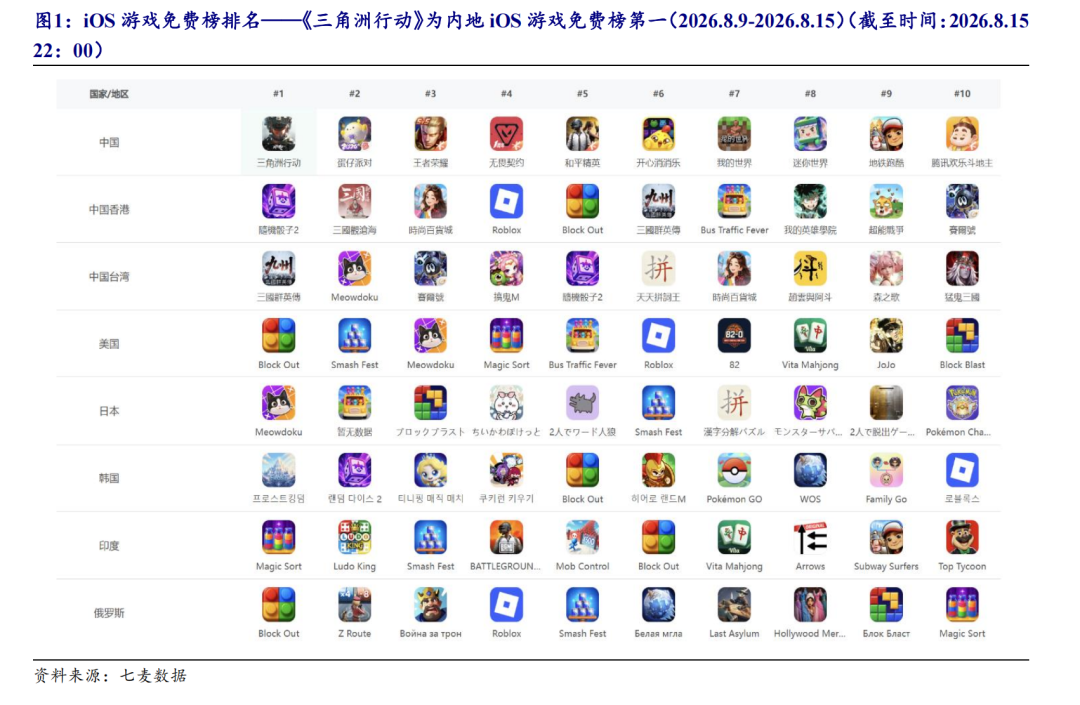Select Block Out icon in 美国 row
1080x705 pixels.
[x=278, y=335]
